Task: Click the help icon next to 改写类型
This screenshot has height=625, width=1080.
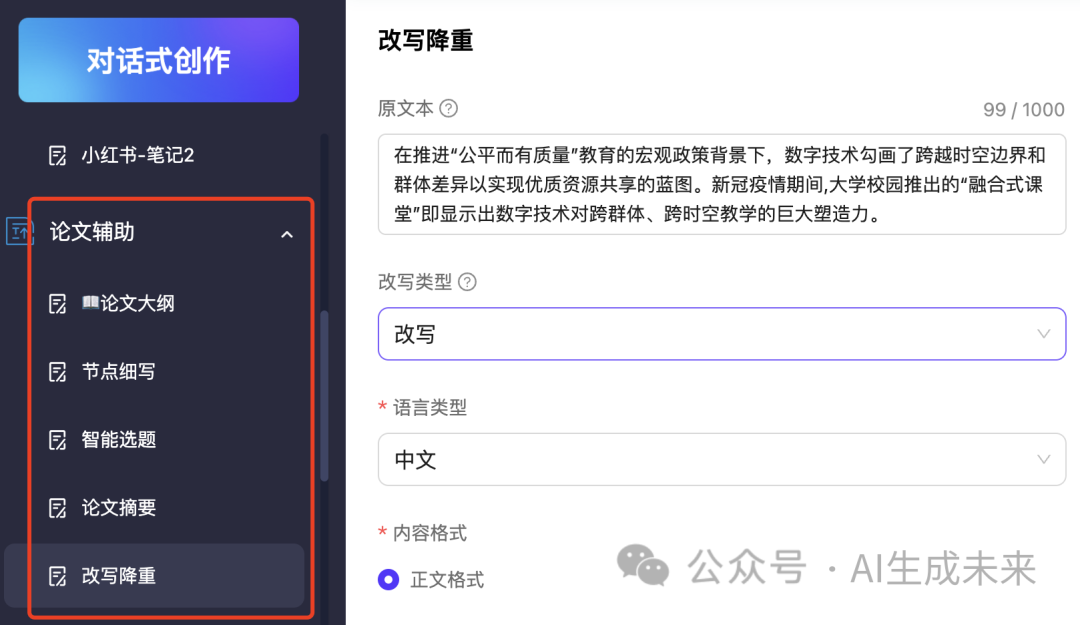Action: 467,282
